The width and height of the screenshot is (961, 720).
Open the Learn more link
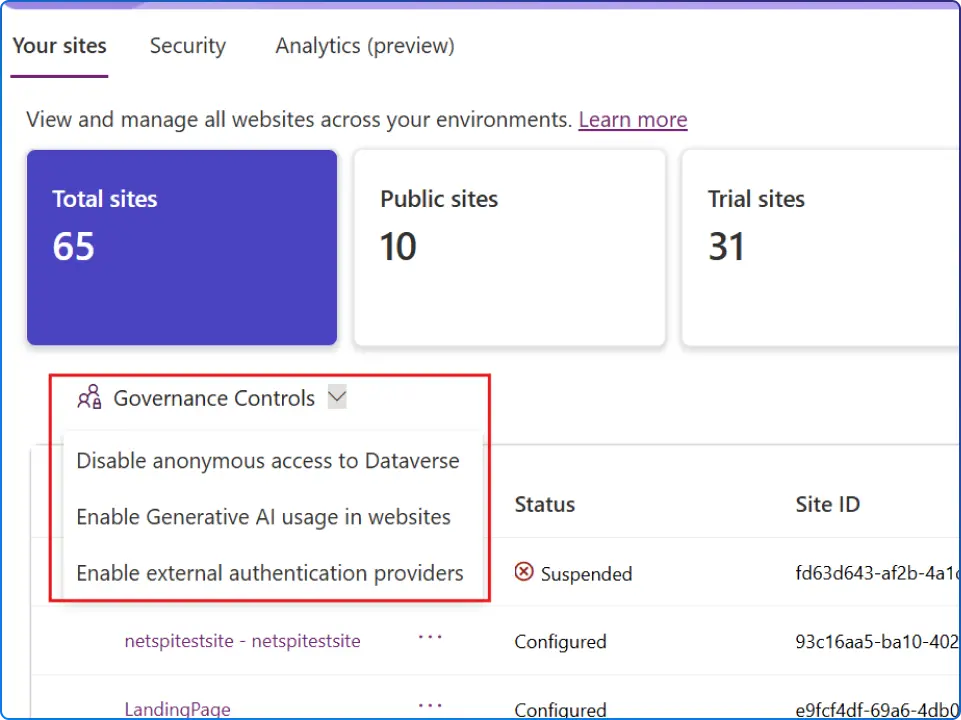[x=632, y=119]
